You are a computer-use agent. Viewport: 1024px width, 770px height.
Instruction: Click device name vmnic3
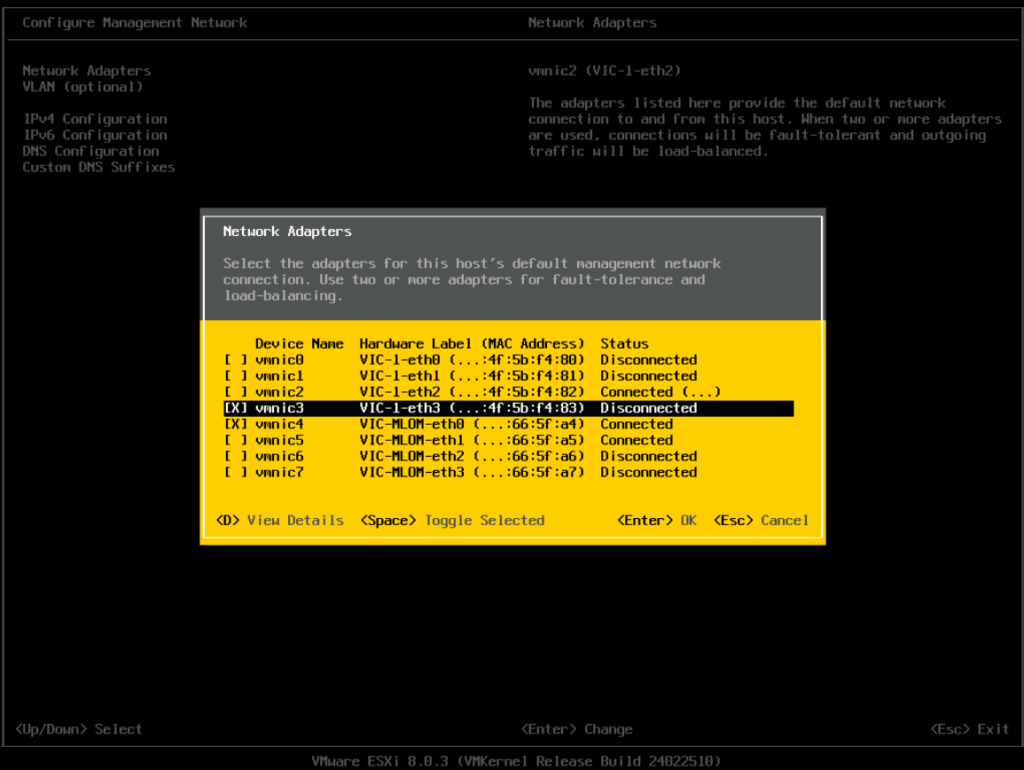pyautogui.click(x=280, y=408)
